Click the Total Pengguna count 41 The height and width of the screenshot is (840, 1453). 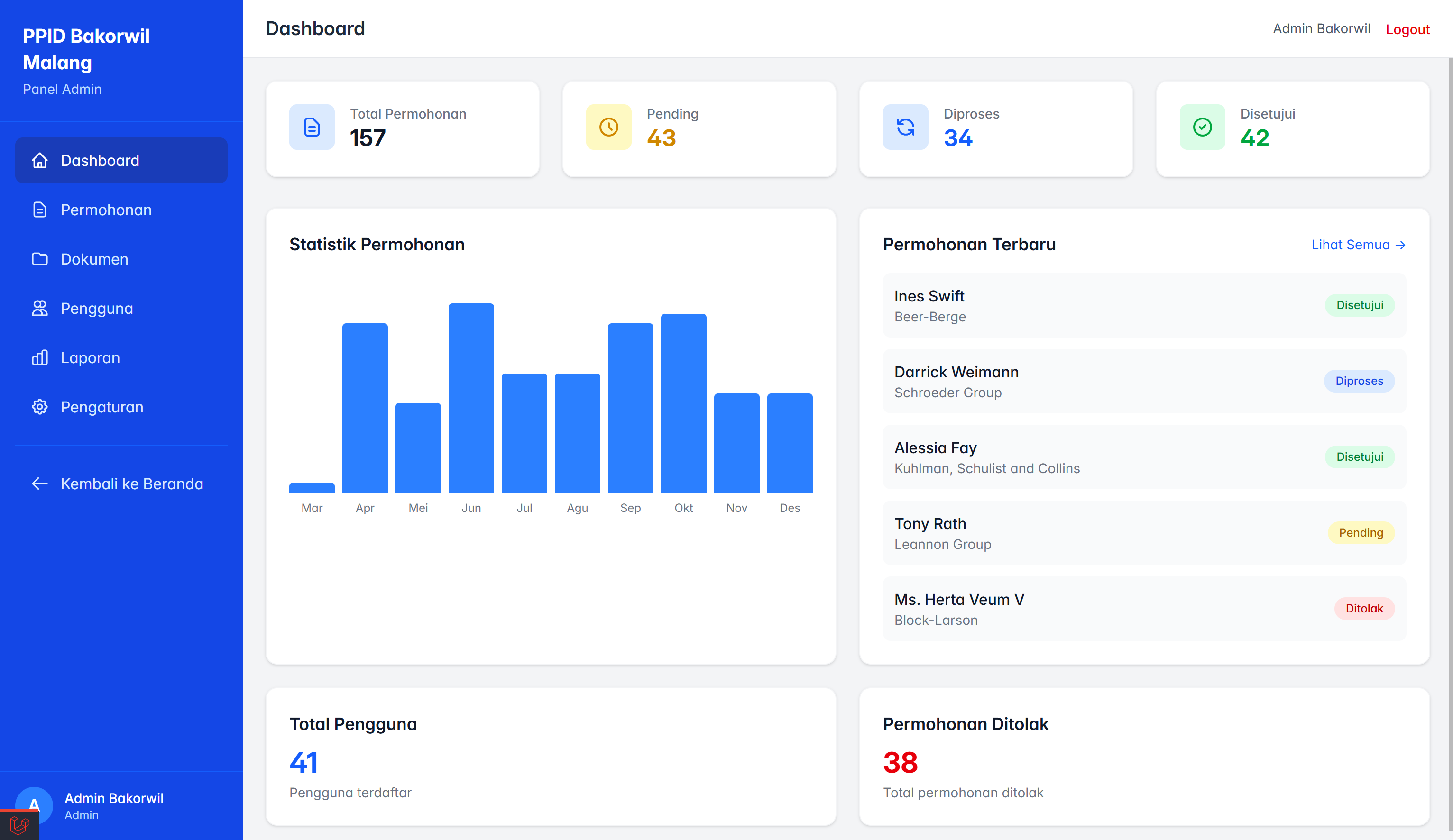click(x=303, y=762)
